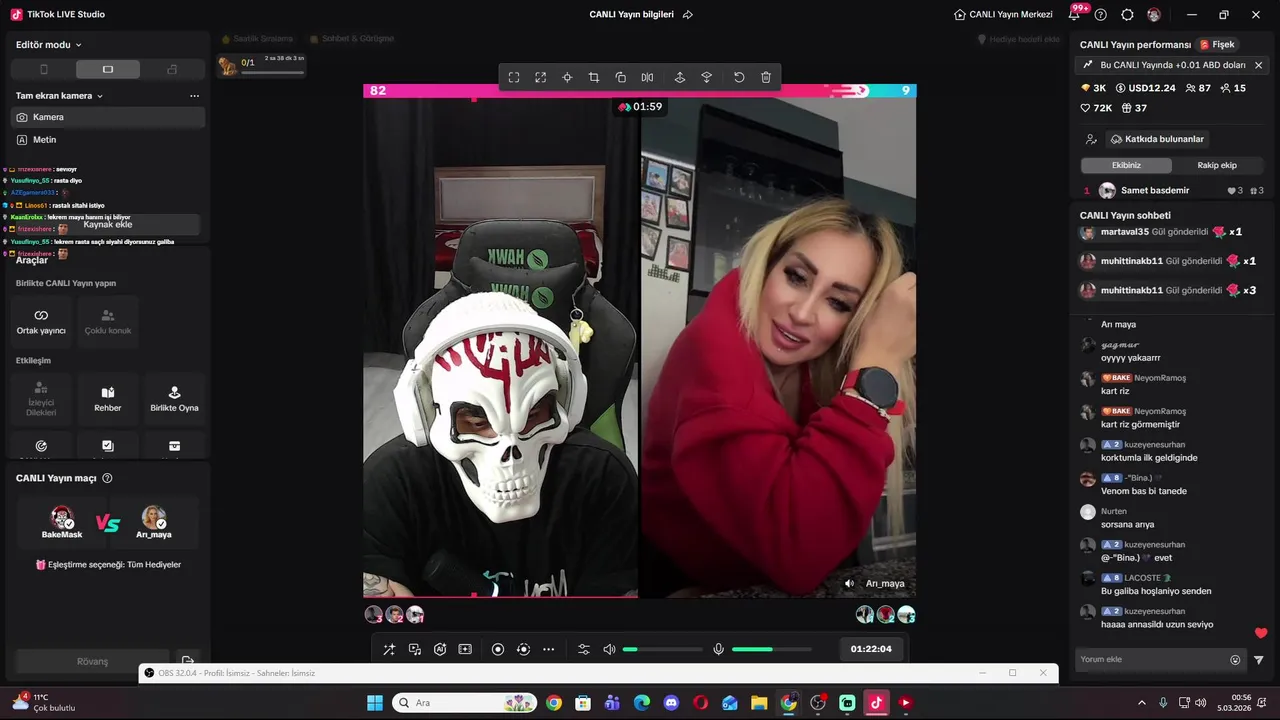1280x720 pixels.
Task: Click the profile avatar in the title bar
Action: [1154, 15]
